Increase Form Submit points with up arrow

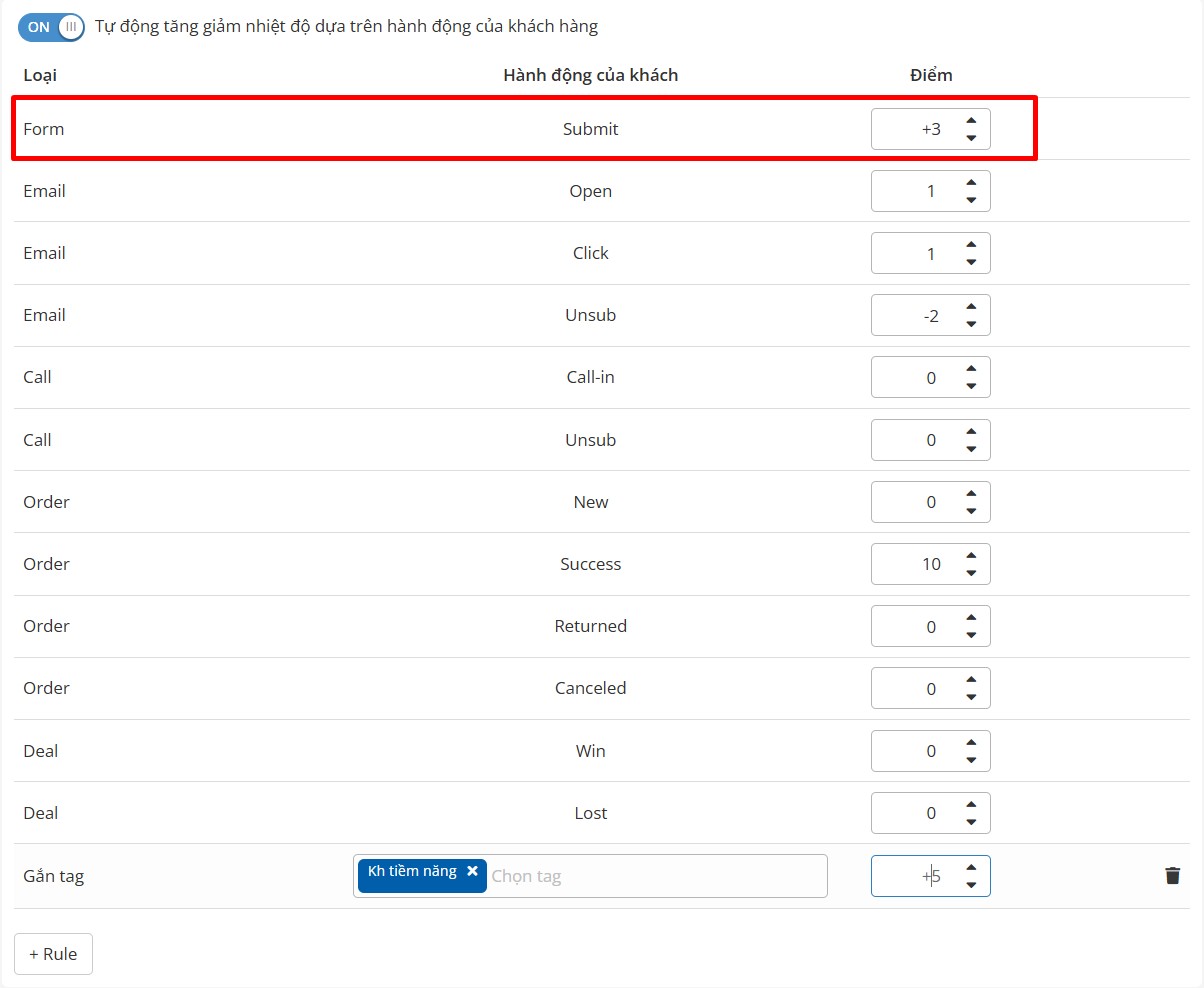coord(970,121)
